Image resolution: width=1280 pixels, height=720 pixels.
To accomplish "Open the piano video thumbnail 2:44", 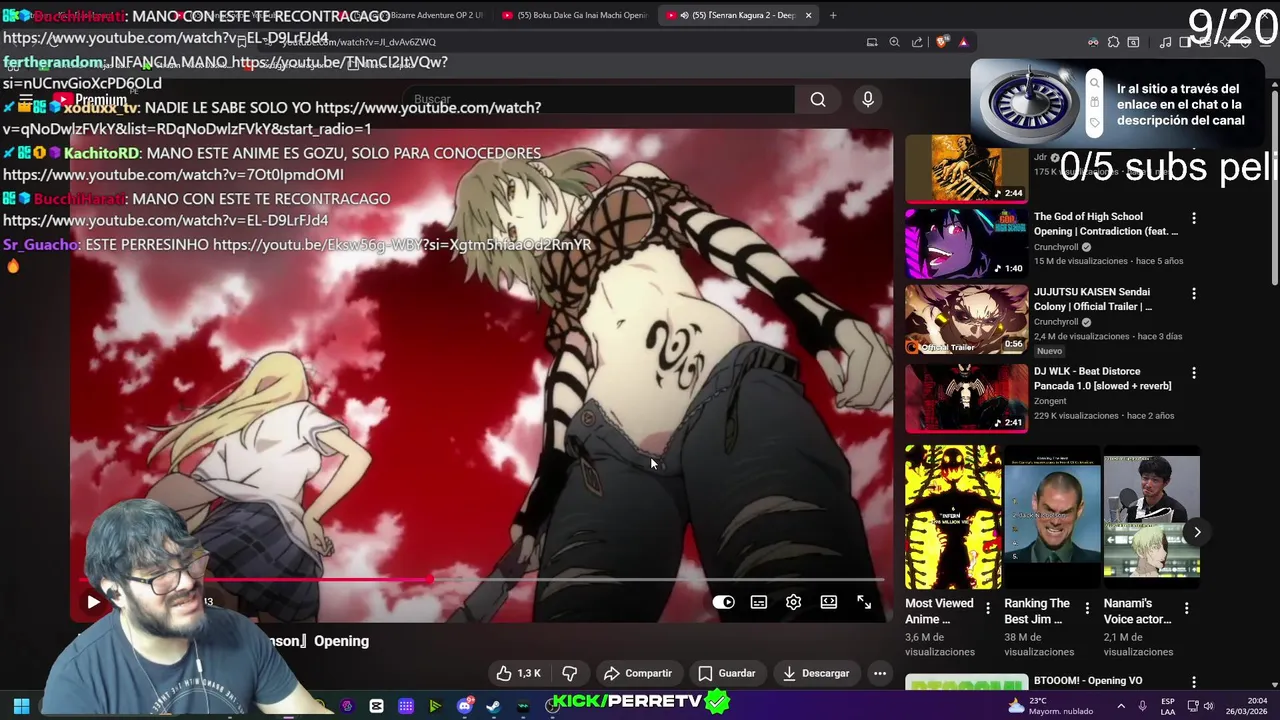I will click(966, 170).
